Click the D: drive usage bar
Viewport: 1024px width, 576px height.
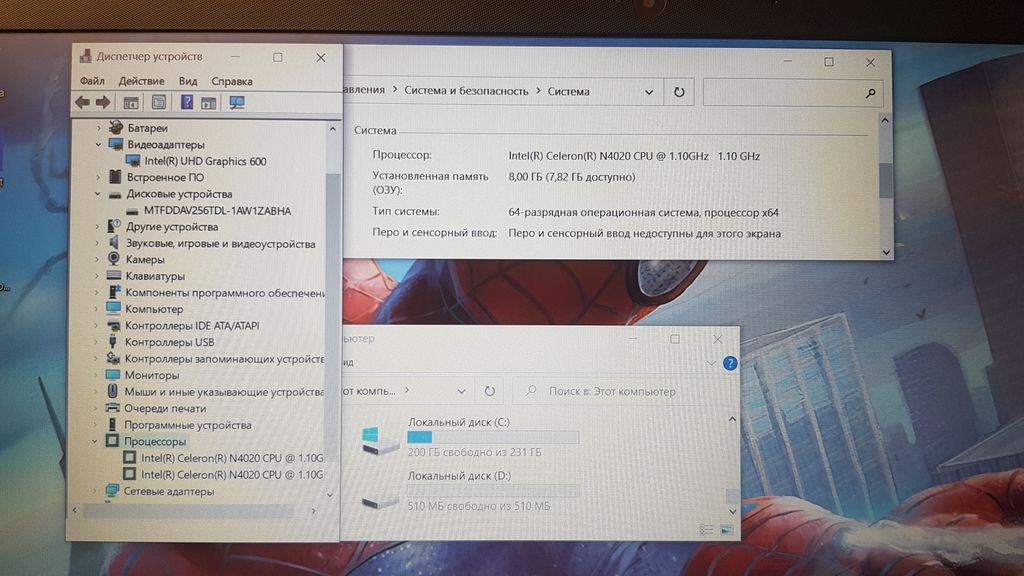pyautogui.click(x=493, y=490)
